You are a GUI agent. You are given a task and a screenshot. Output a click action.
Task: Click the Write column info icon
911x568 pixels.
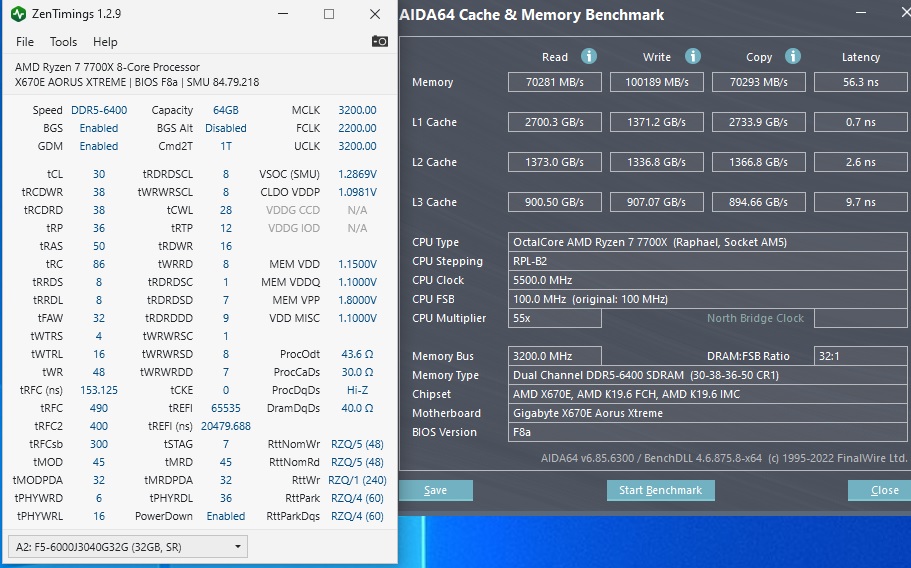coord(692,56)
